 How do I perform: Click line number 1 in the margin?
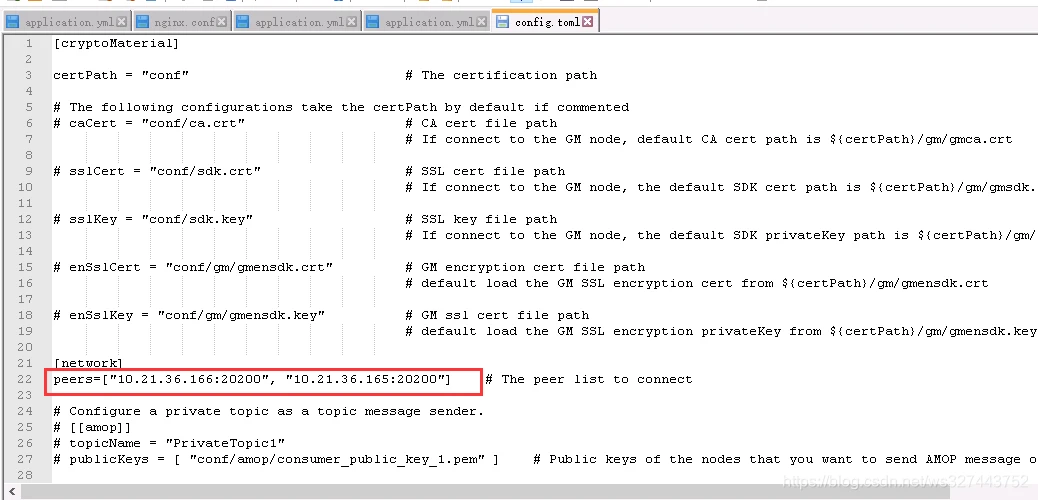coord(29,43)
